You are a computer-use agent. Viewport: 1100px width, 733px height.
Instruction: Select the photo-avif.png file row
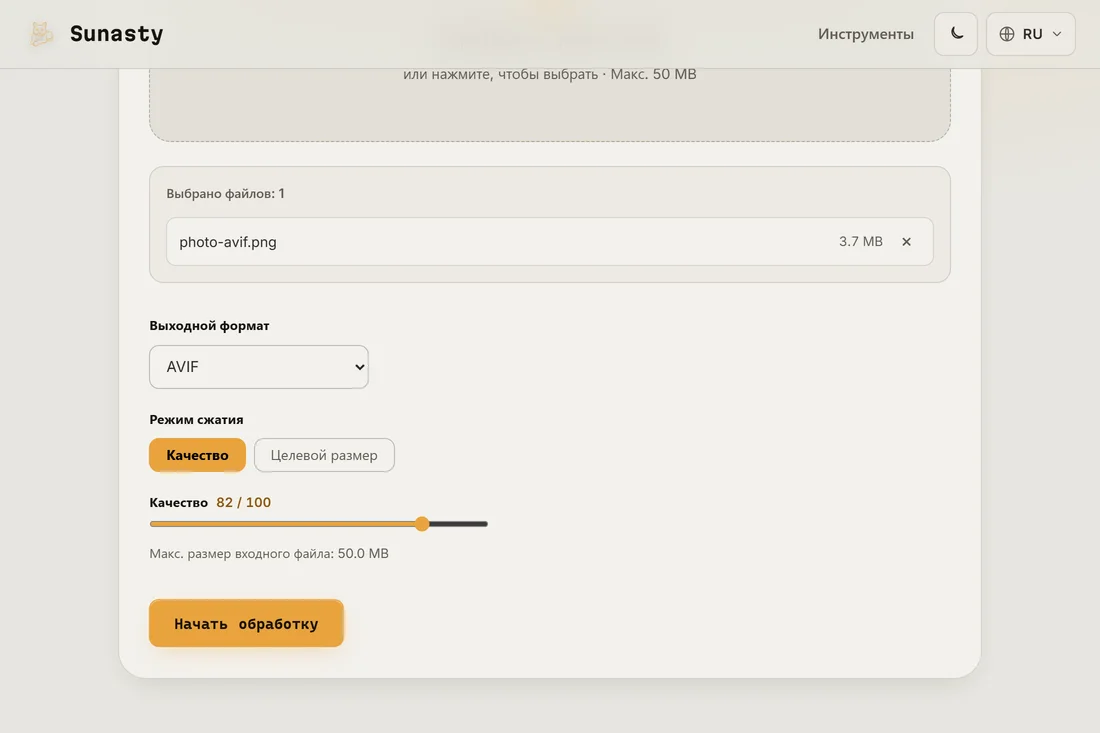pos(549,241)
